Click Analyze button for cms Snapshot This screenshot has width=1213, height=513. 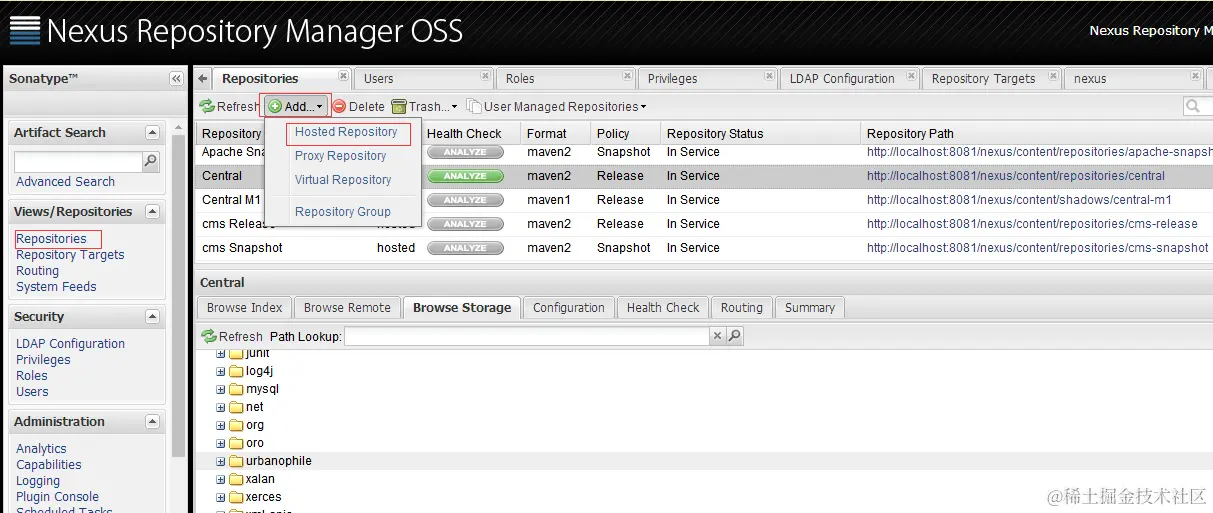click(465, 248)
